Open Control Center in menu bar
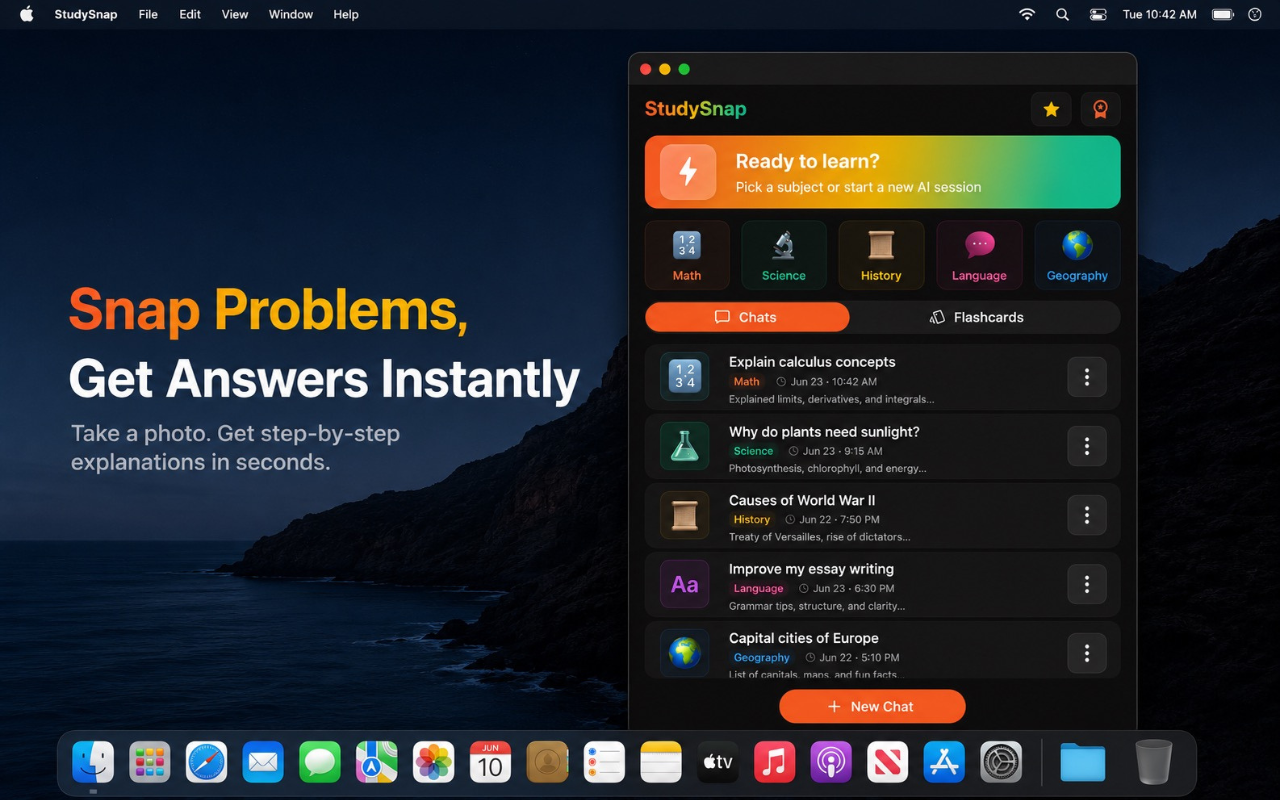This screenshot has height=800, width=1280. [x=1098, y=14]
